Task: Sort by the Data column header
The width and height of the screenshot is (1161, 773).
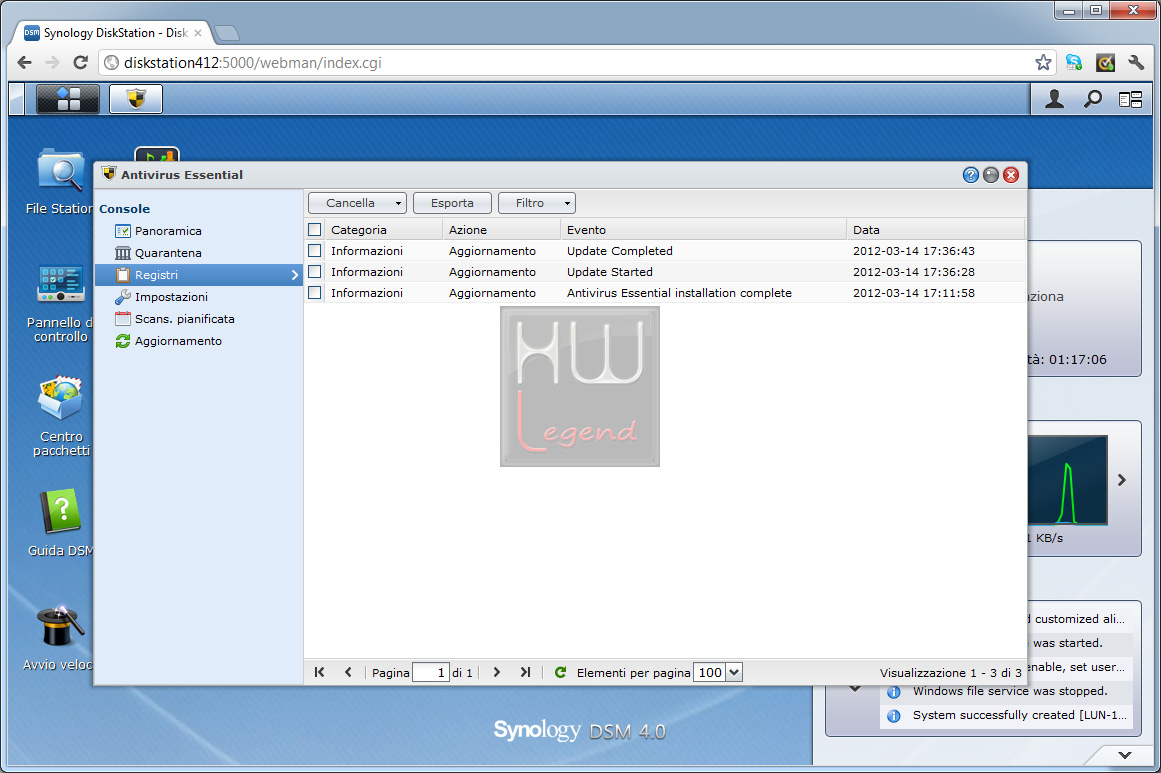Action: pyautogui.click(x=935, y=230)
